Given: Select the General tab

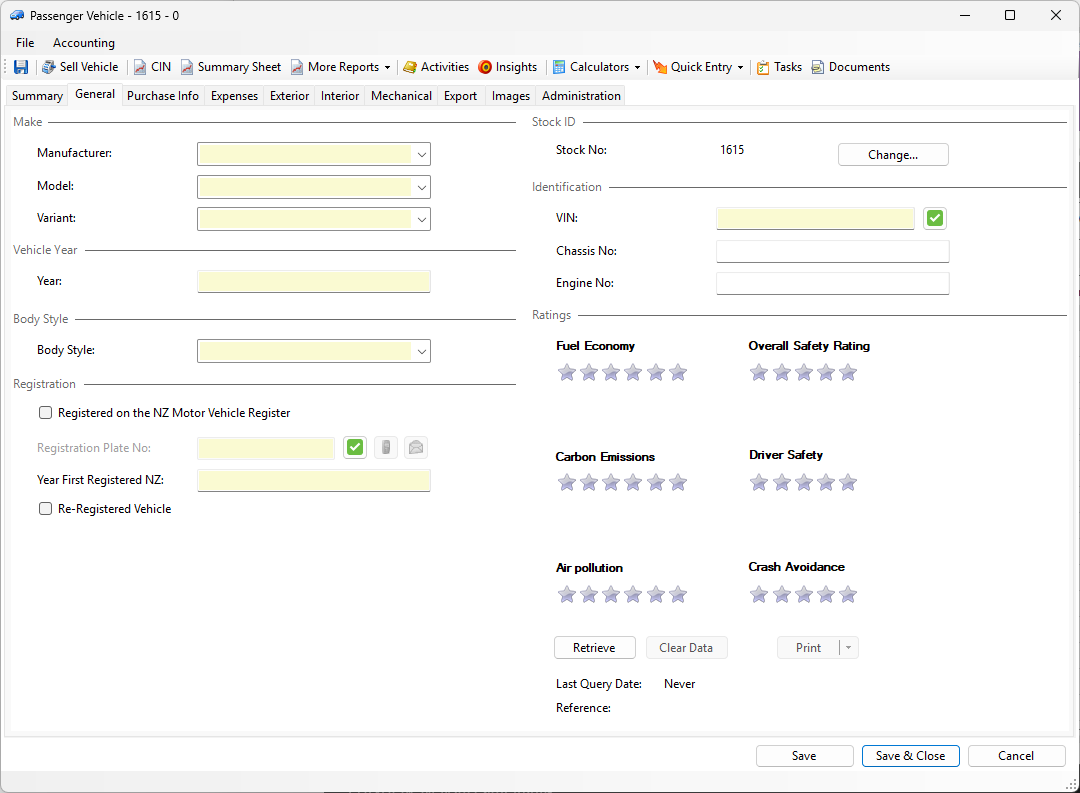Looking at the screenshot, I should (95, 94).
